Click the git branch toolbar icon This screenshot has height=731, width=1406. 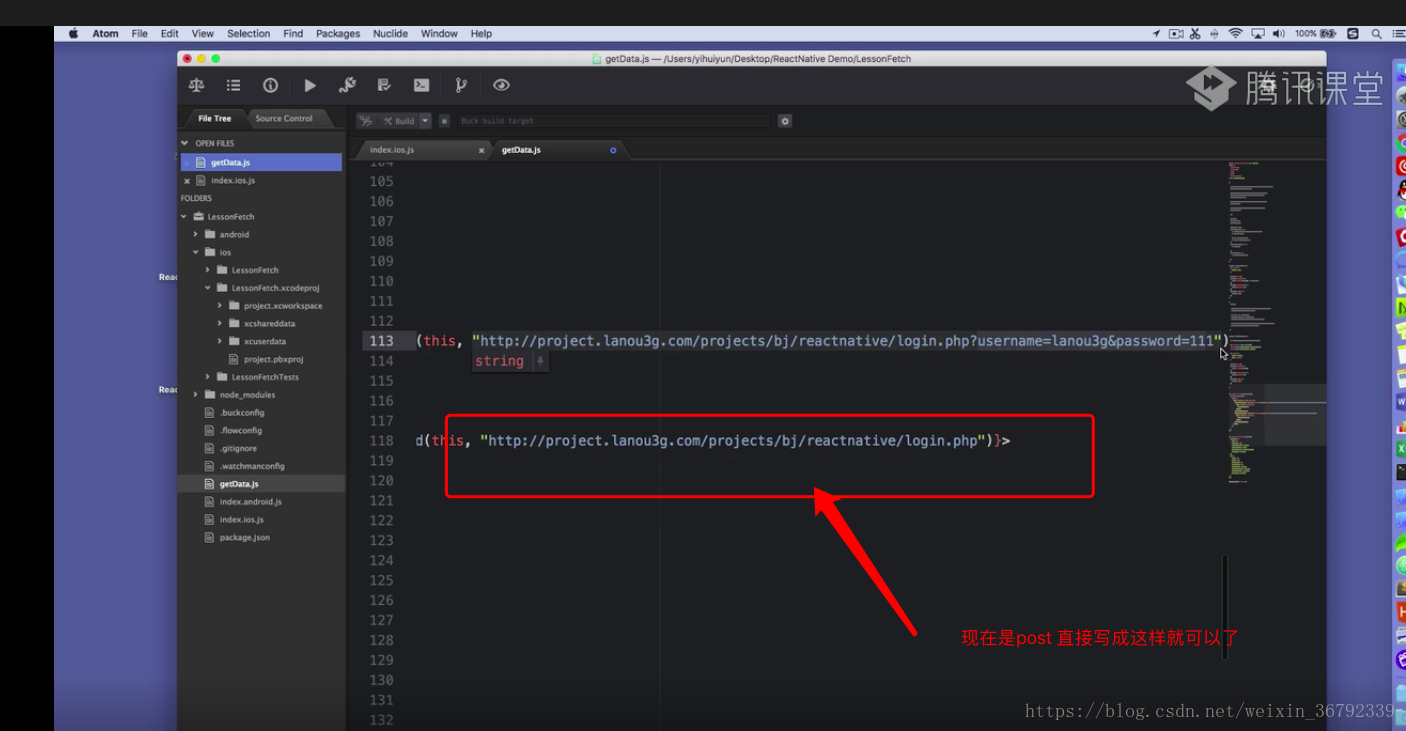pos(461,86)
